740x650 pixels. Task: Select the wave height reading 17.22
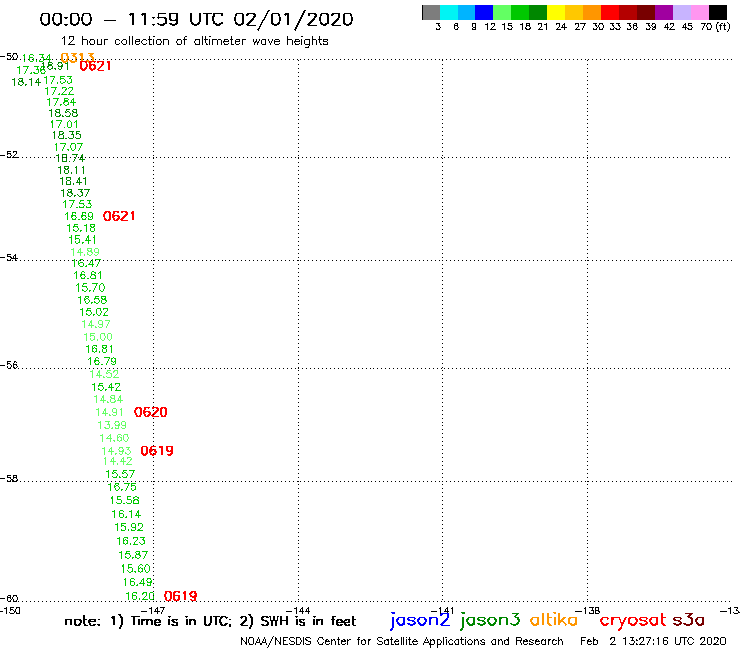(59, 91)
